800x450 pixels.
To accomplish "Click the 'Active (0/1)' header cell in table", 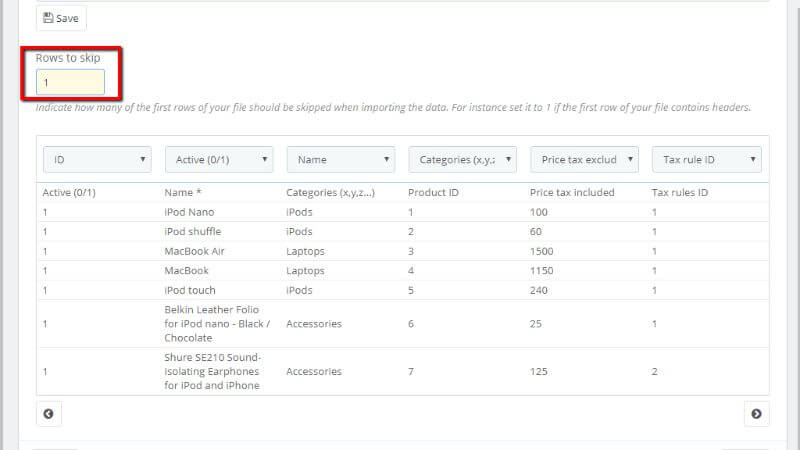I will [x=69, y=192].
